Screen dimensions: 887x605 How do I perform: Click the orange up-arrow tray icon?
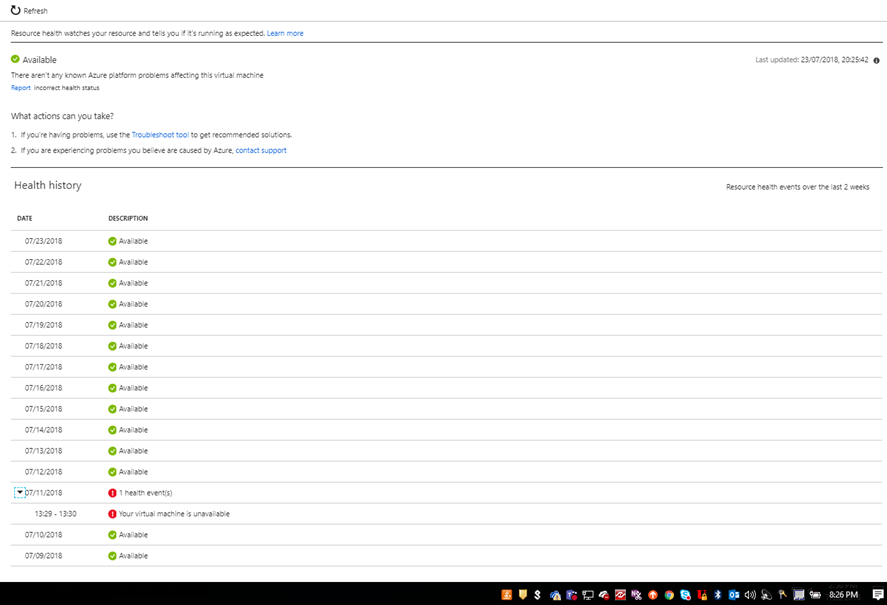pos(653,595)
